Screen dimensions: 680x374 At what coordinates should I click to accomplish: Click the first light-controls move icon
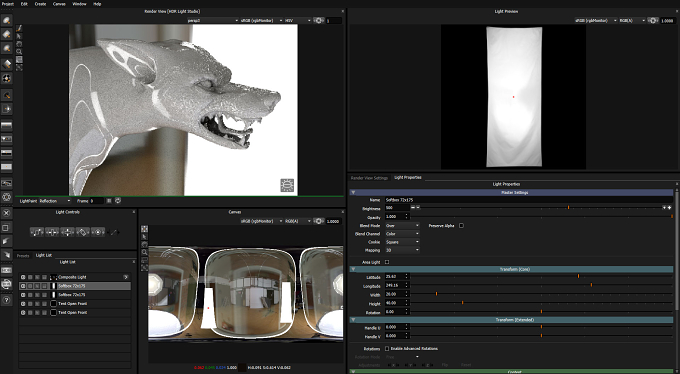[x=37, y=232]
